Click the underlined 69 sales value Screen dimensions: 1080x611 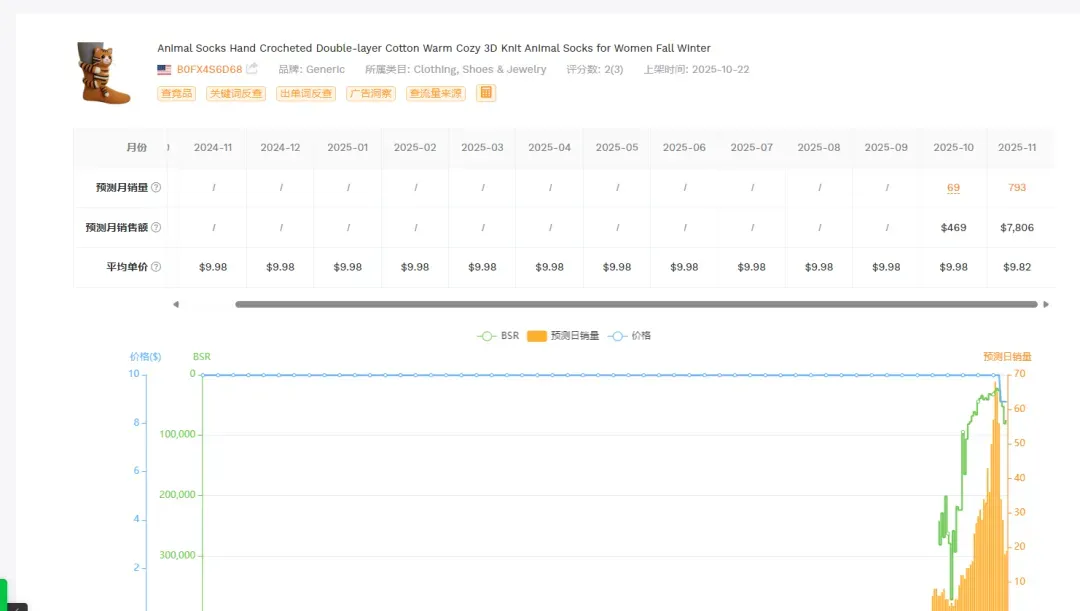953,187
